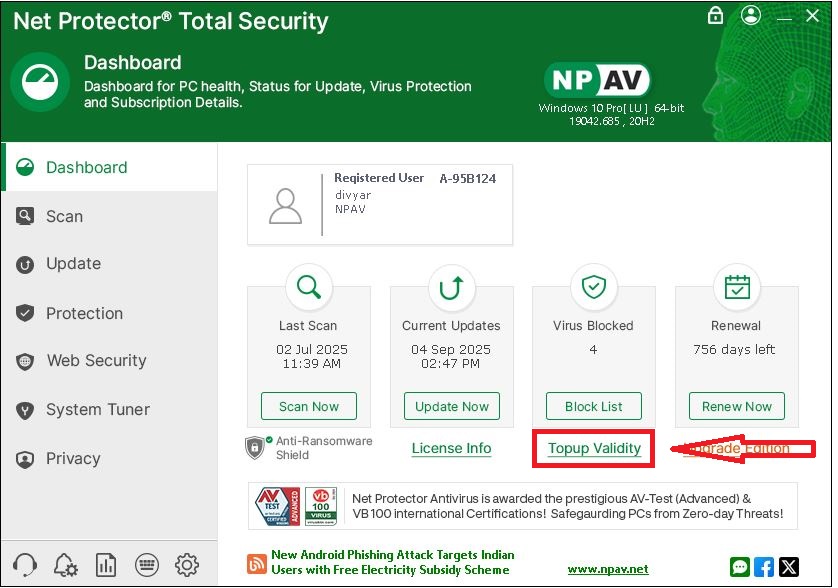Screen dimensions: 838x588
Task: Click the Update Now button
Action: 452,406
